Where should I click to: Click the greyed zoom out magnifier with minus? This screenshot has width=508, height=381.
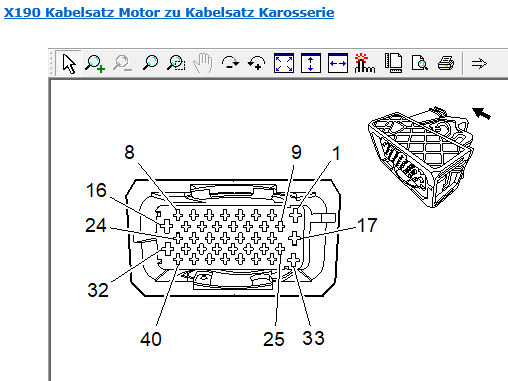coord(122,63)
